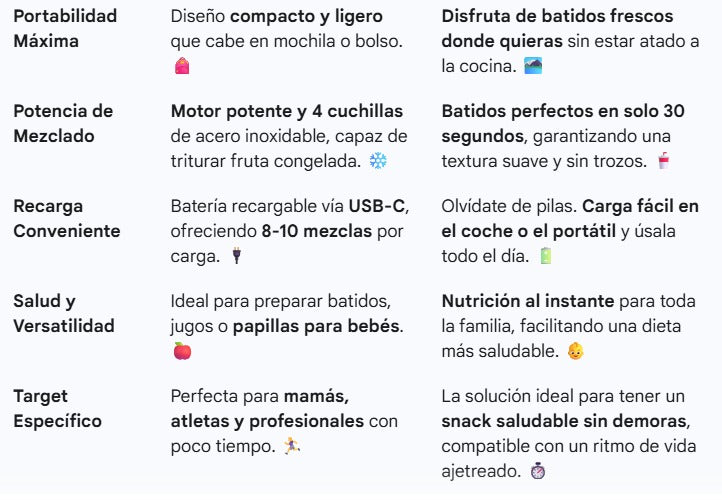
Task: Click the baby face emoji
Action: (575, 351)
